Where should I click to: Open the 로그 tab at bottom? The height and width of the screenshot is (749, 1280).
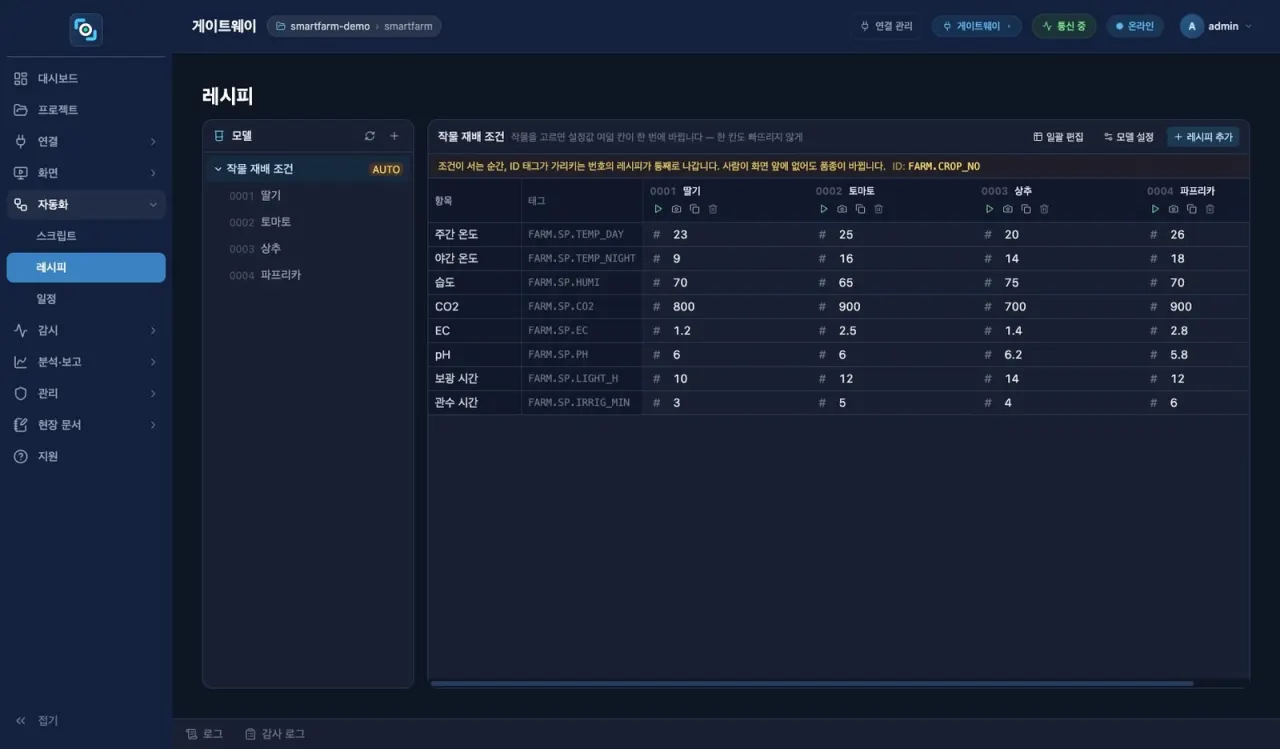click(204, 734)
